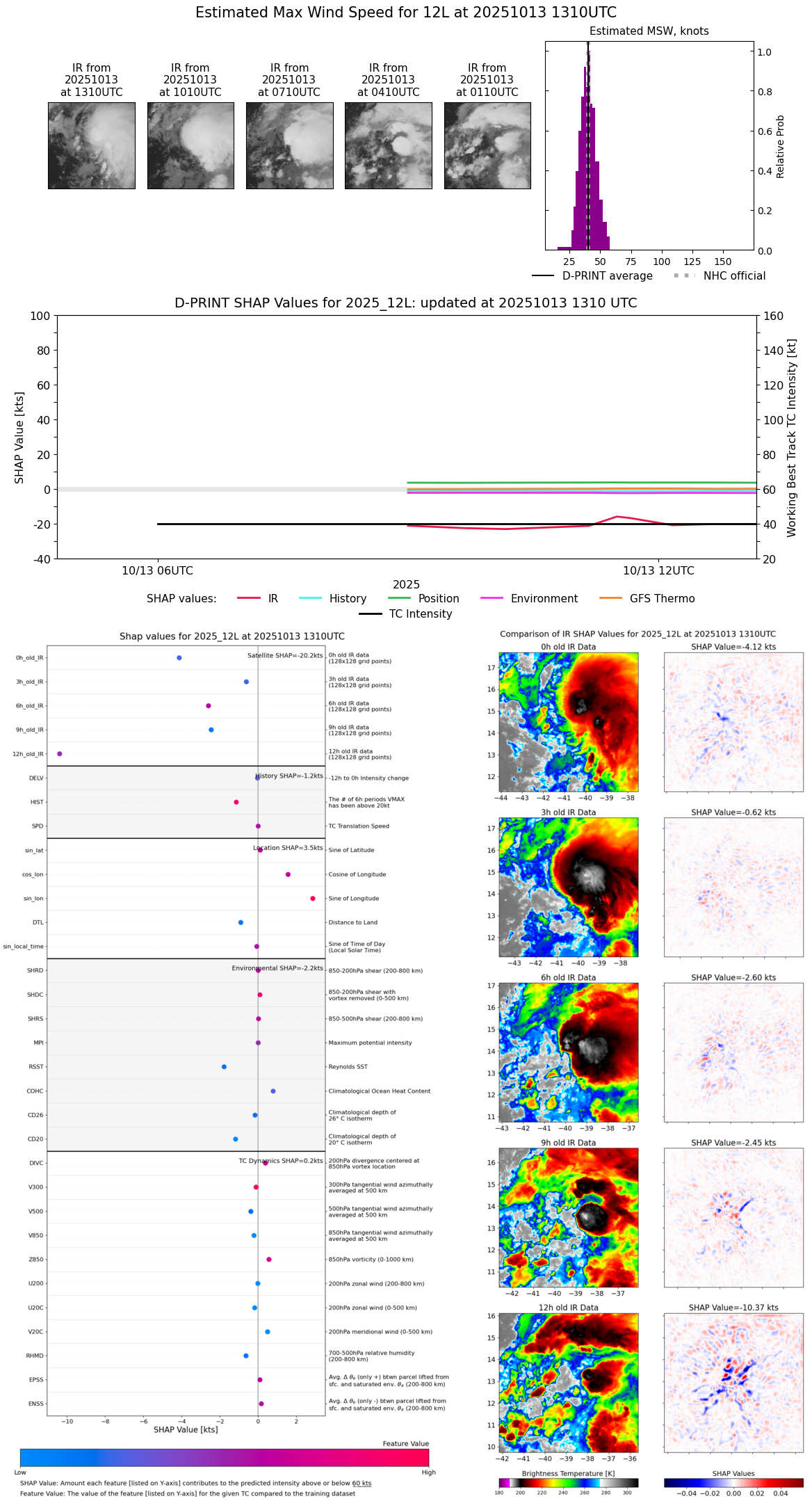The width and height of the screenshot is (812, 1501).
Task: Click the 0h old IR Data map
Action: (x=568, y=721)
